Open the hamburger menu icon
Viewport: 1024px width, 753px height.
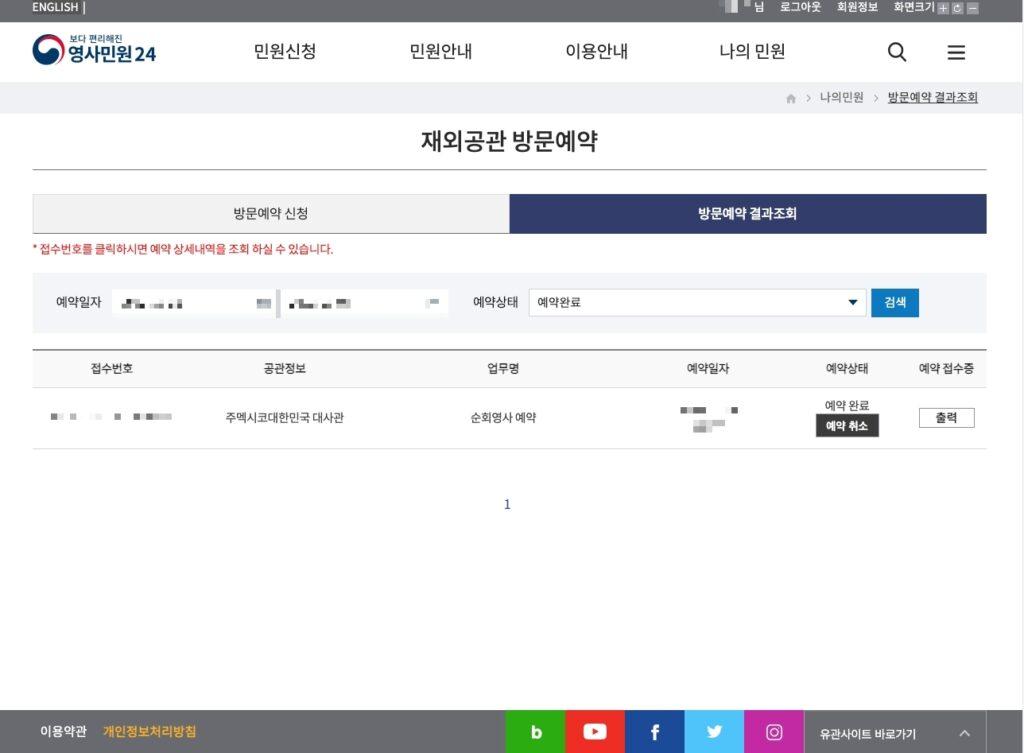pos(956,52)
